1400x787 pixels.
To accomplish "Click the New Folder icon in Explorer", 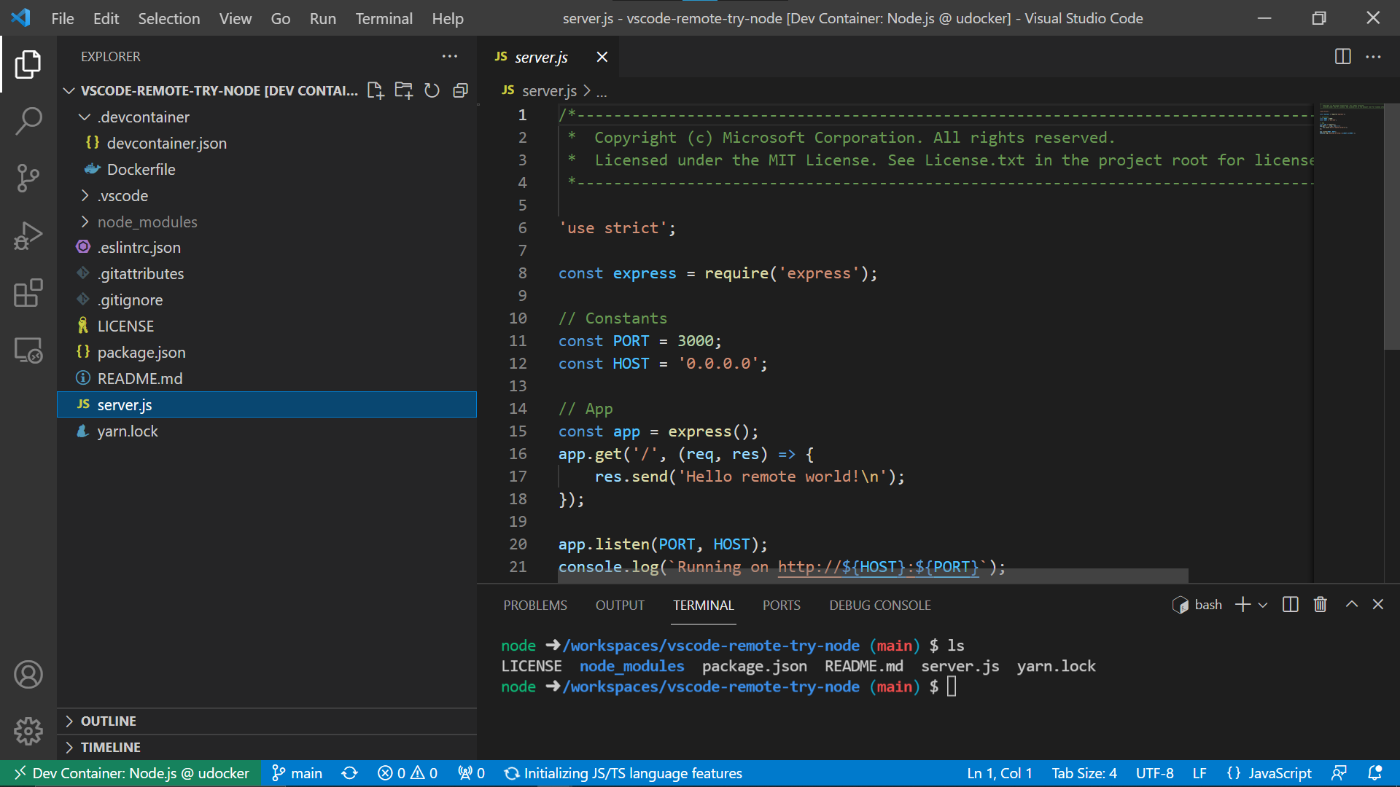I will 403,90.
